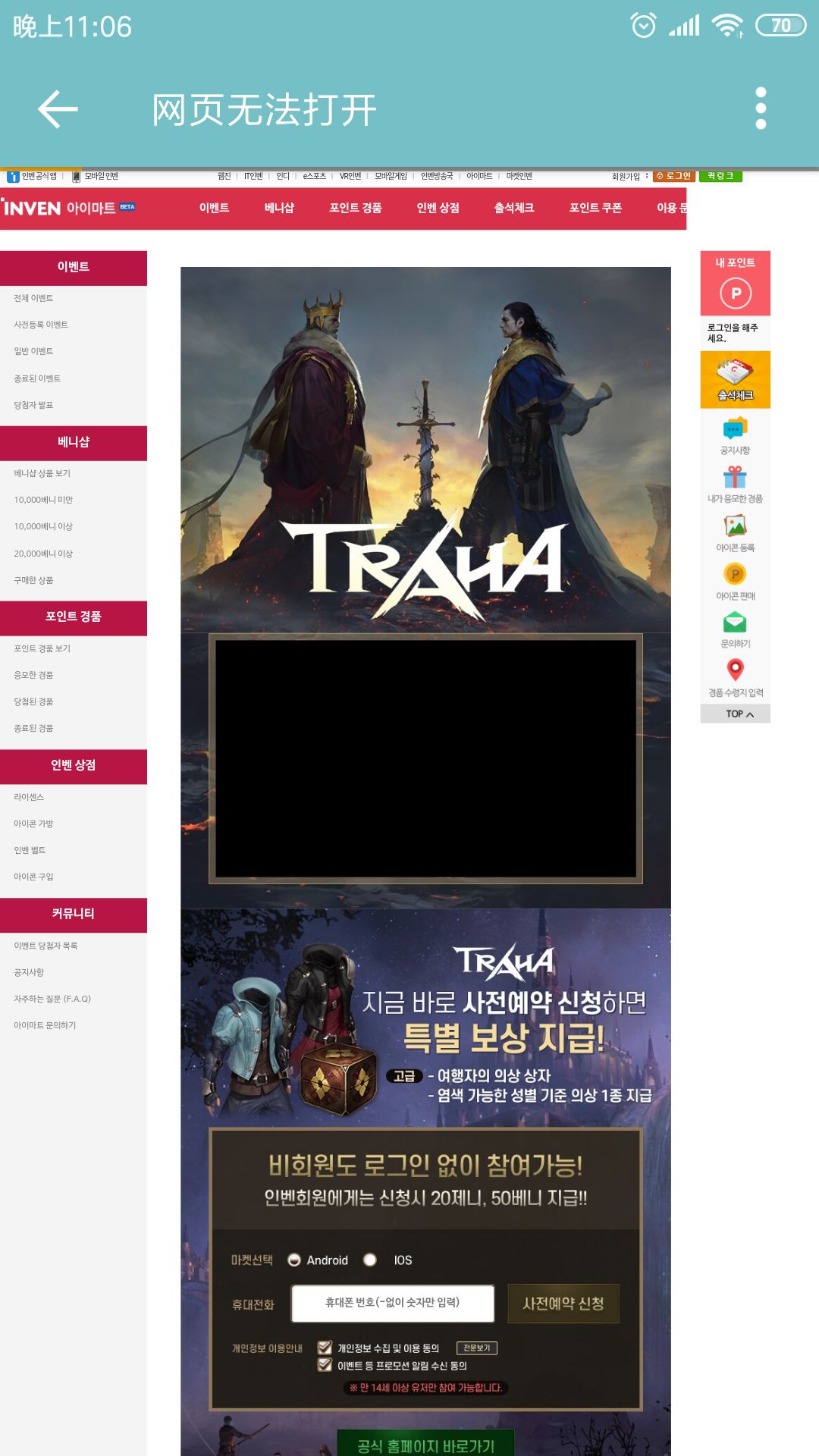Open 사전등록 이벤트 in the sidebar

coord(41,325)
